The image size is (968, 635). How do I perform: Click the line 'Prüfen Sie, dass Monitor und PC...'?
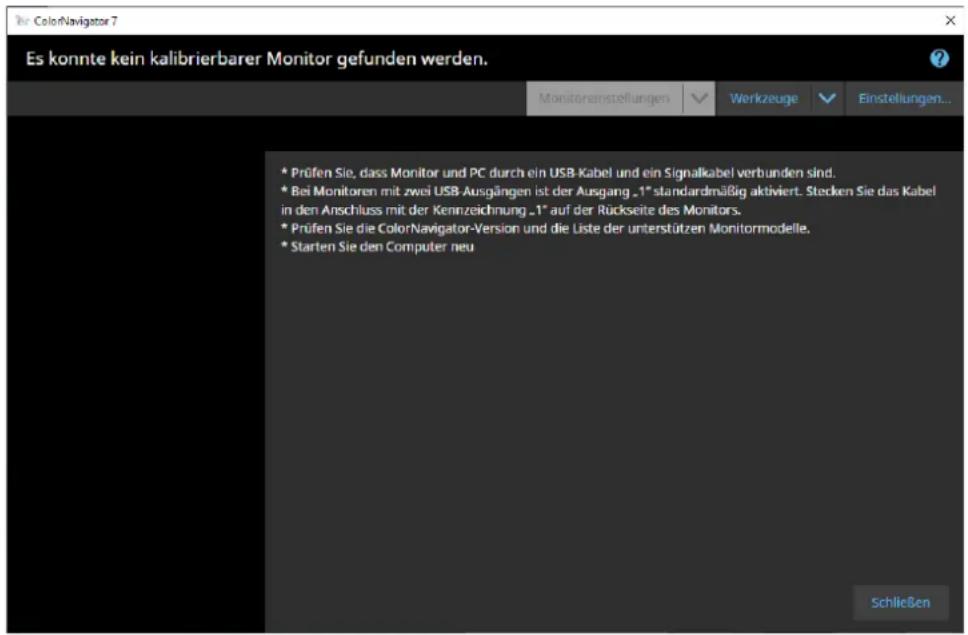[x=558, y=173]
